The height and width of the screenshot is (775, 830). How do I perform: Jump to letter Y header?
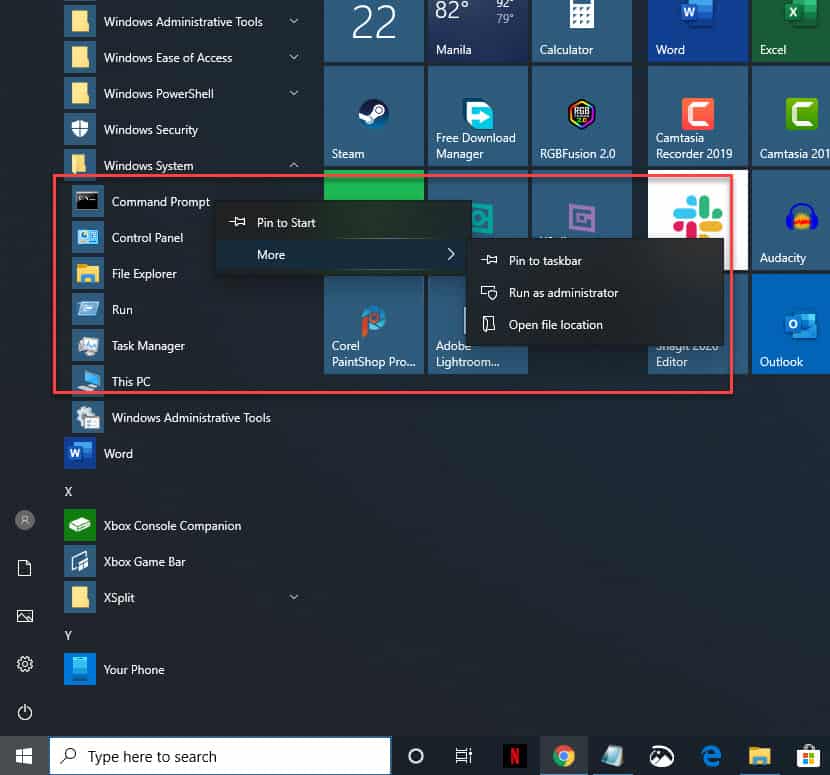click(68, 635)
